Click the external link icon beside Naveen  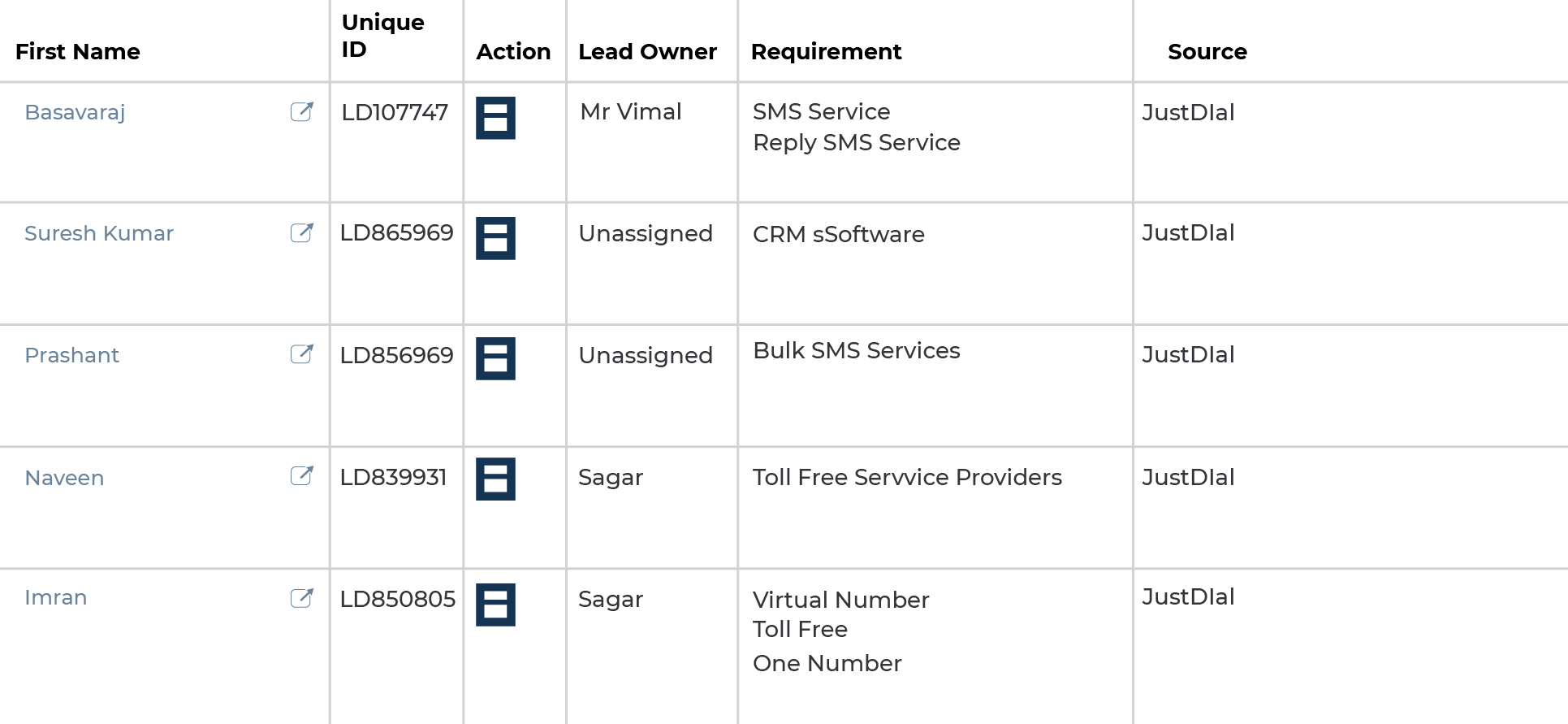tap(302, 477)
